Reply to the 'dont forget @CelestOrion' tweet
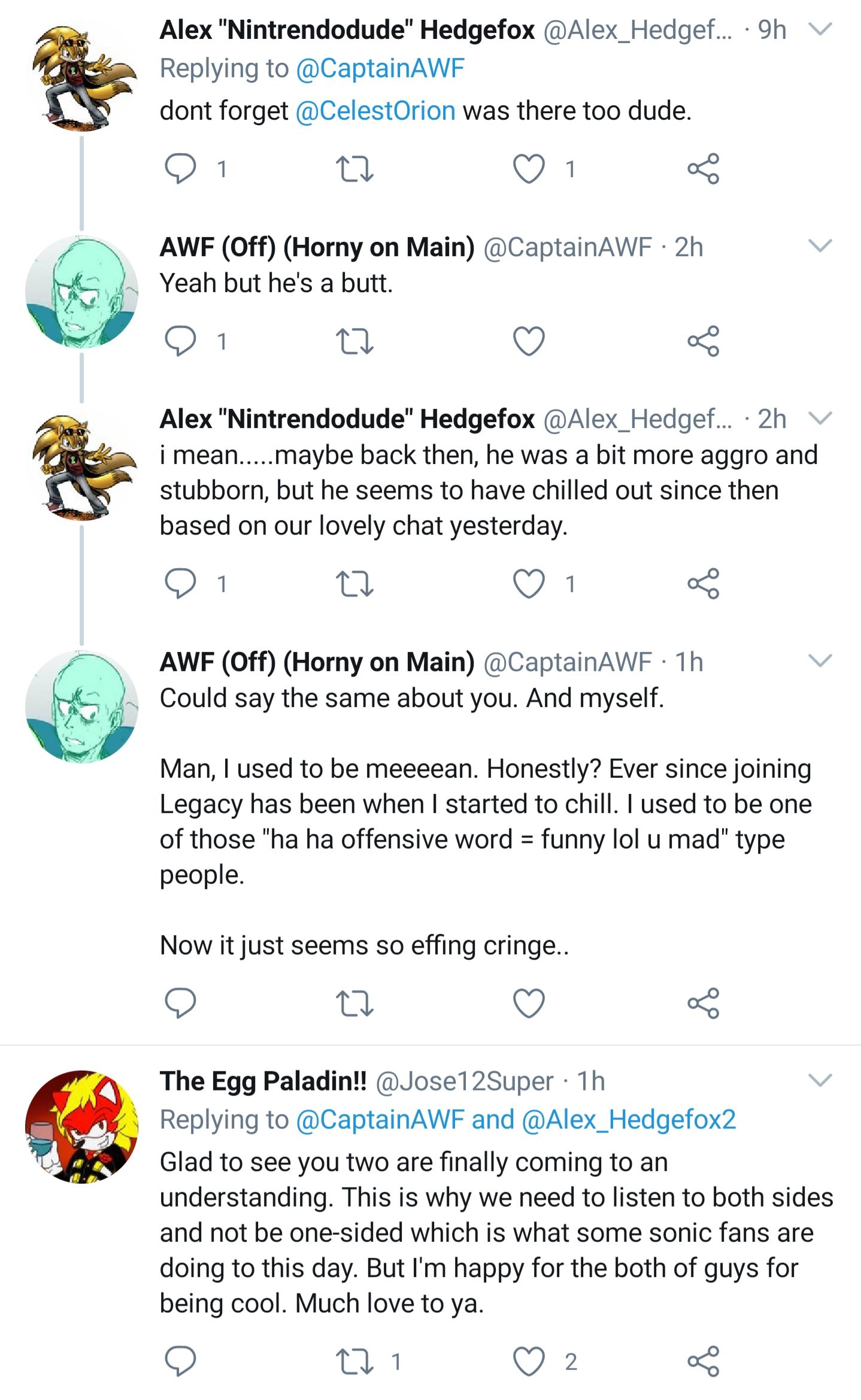 tap(180, 168)
